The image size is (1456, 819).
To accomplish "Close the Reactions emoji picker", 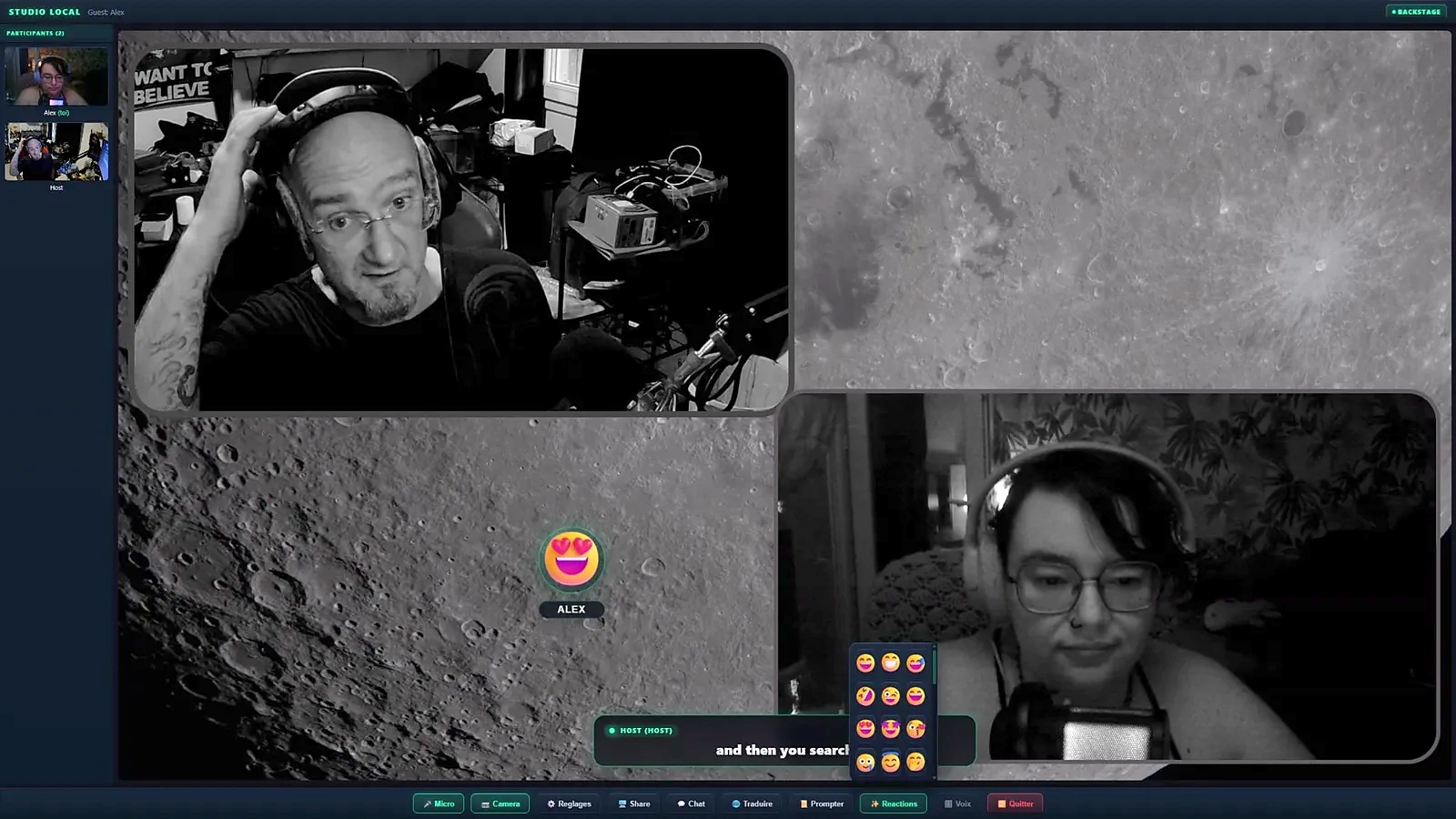I will [x=894, y=804].
